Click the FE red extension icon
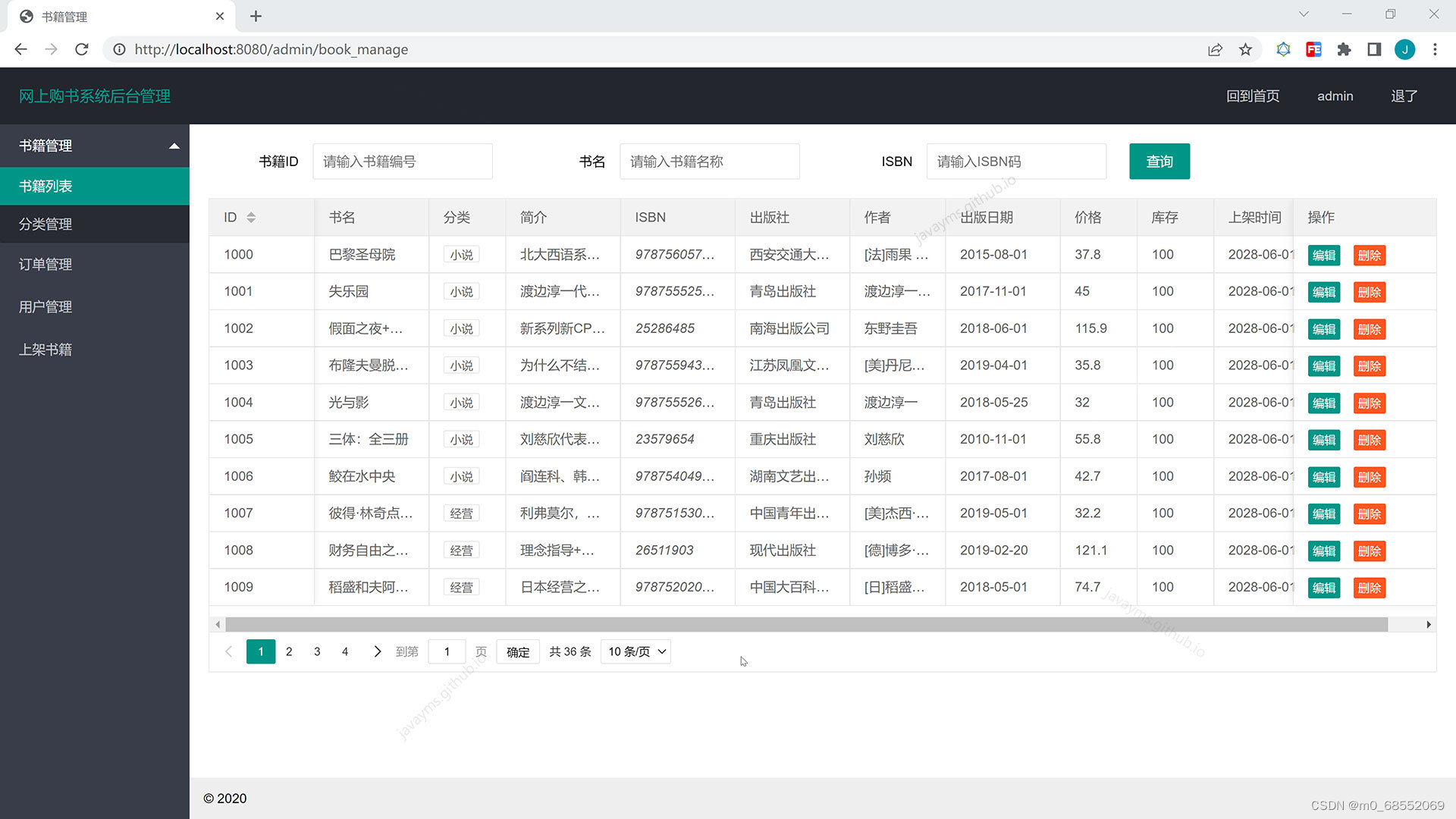The width and height of the screenshot is (1456, 819). point(1313,49)
